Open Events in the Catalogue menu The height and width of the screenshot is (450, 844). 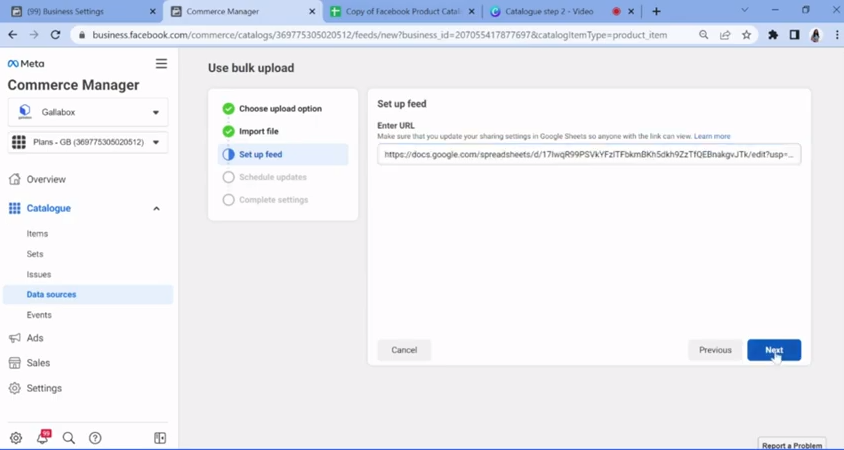coord(39,315)
